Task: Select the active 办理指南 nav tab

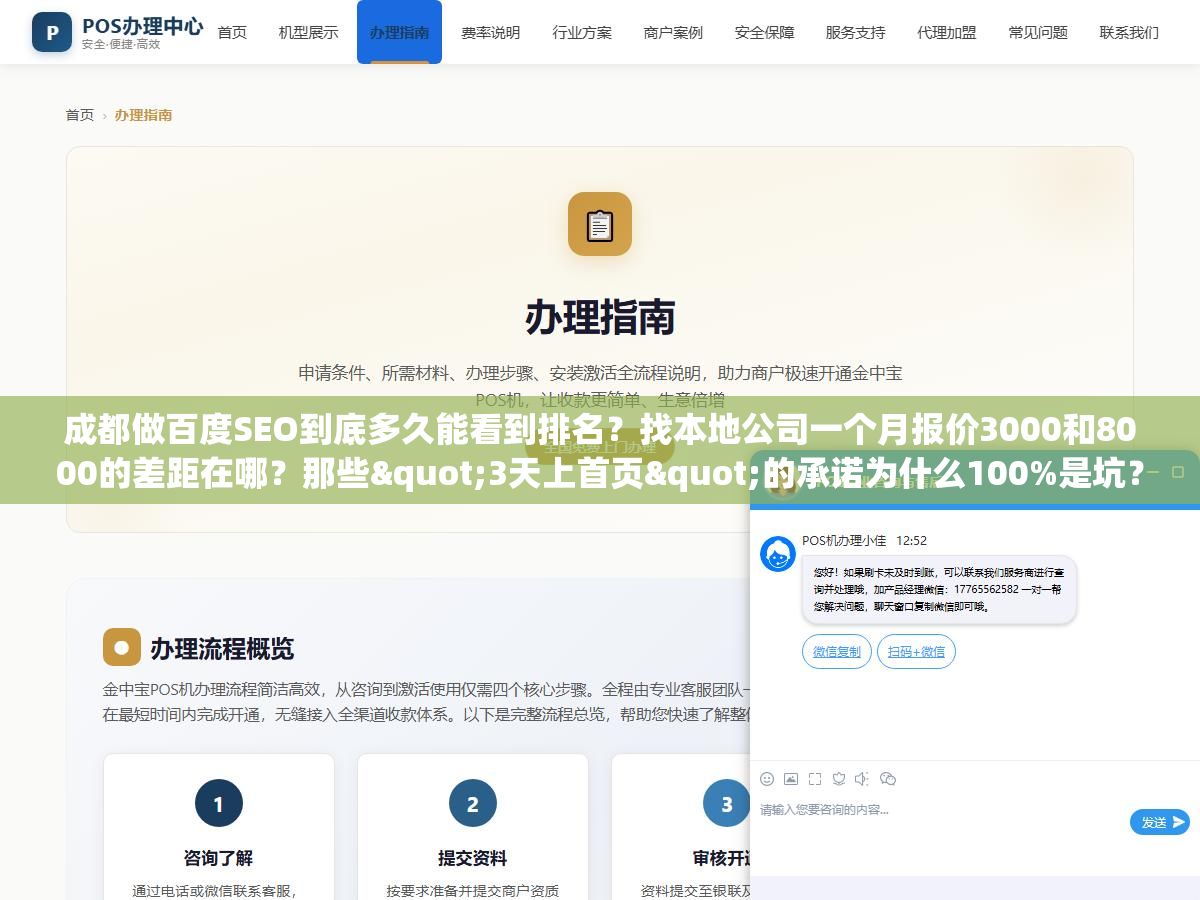Action: click(399, 32)
